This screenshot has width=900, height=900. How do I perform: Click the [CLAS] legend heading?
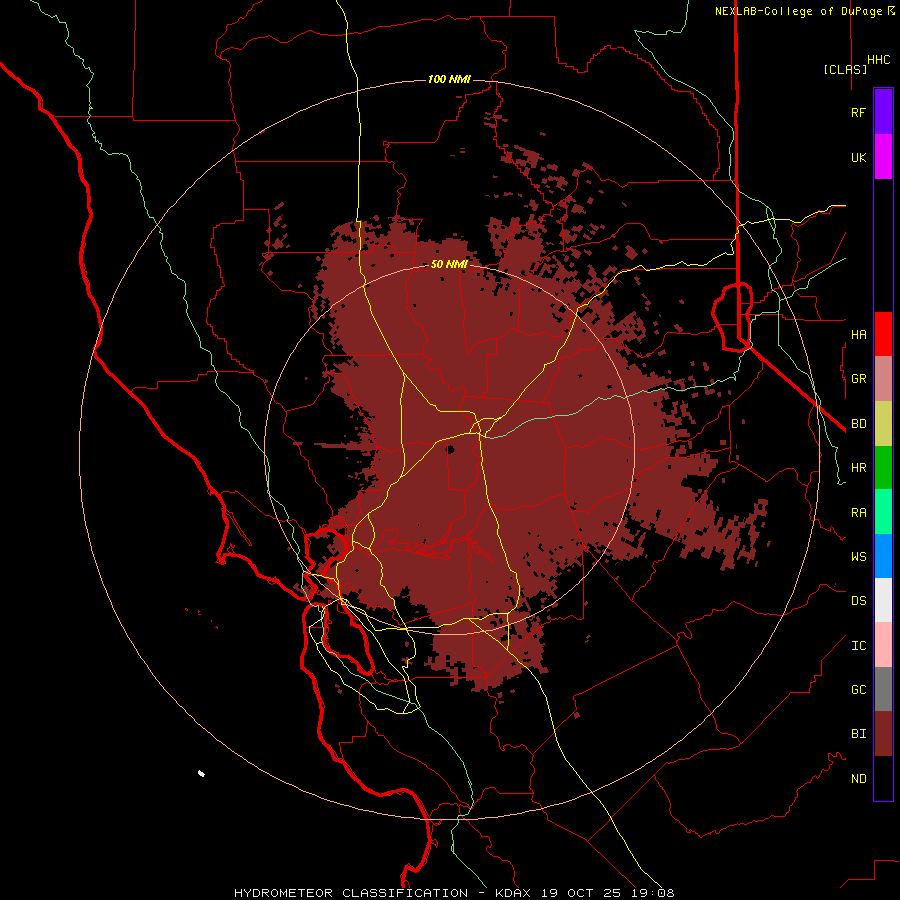click(845, 69)
